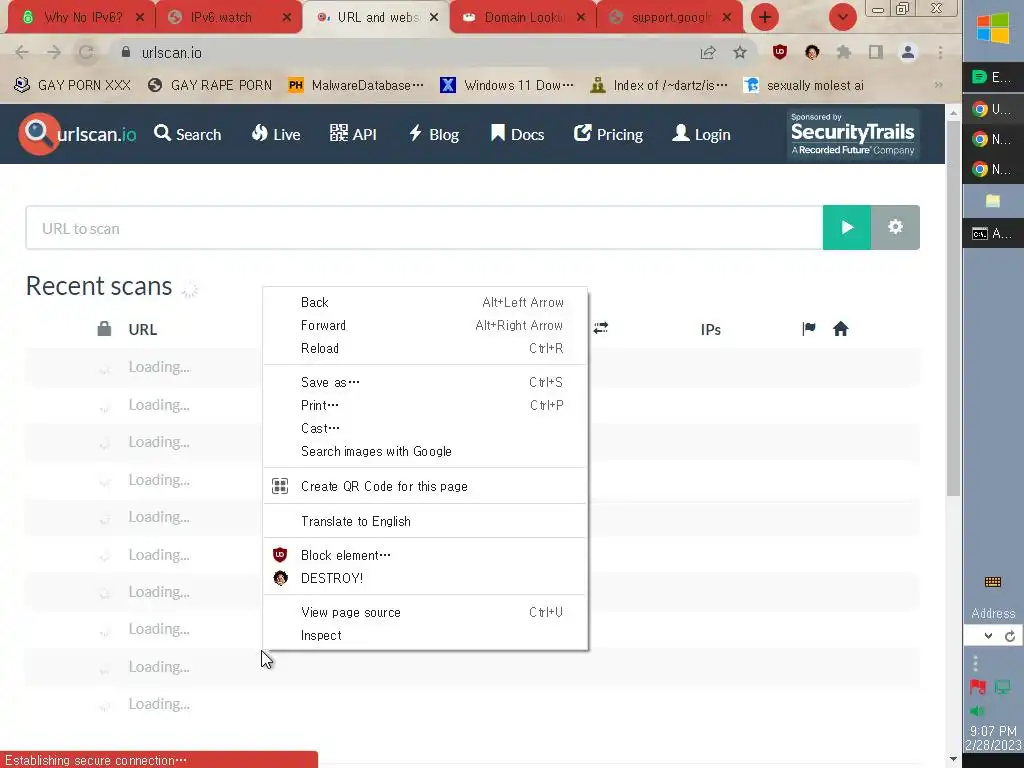Open scan options via the gear button
The image size is (1024, 768).
click(x=895, y=227)
